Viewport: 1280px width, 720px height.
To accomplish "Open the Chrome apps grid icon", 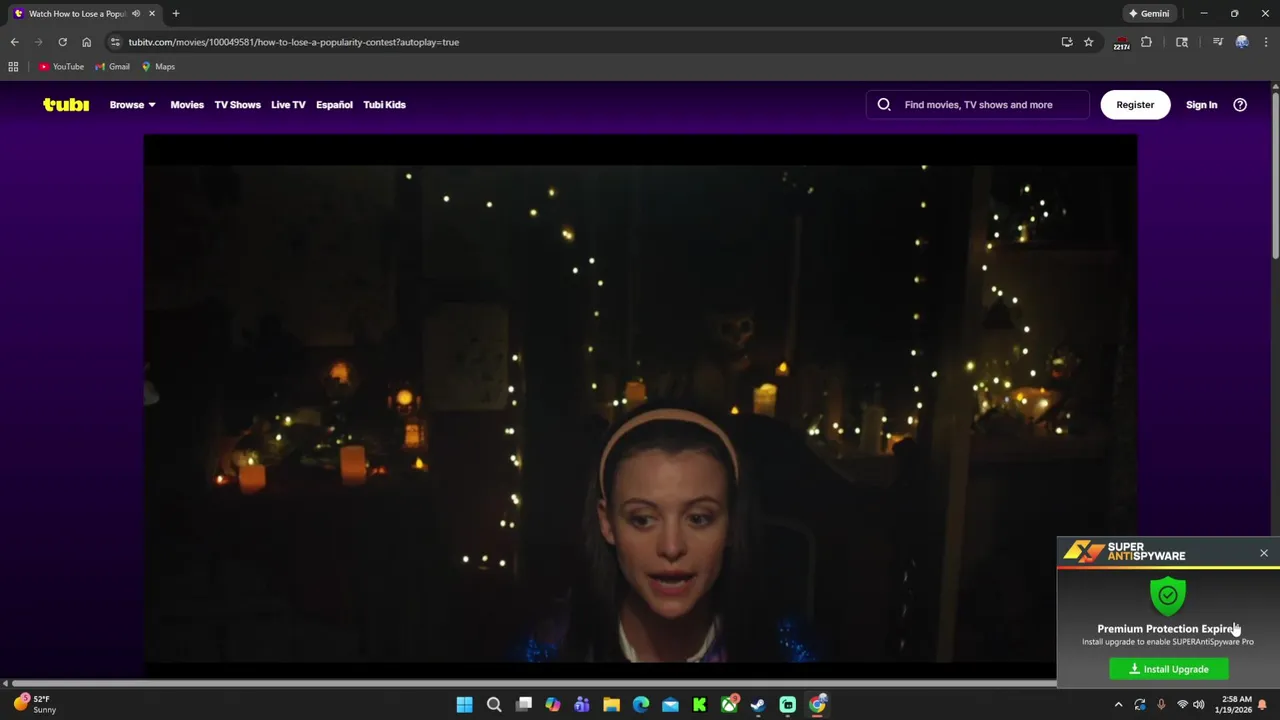I will pyautogui.click(x=13, y=66).
